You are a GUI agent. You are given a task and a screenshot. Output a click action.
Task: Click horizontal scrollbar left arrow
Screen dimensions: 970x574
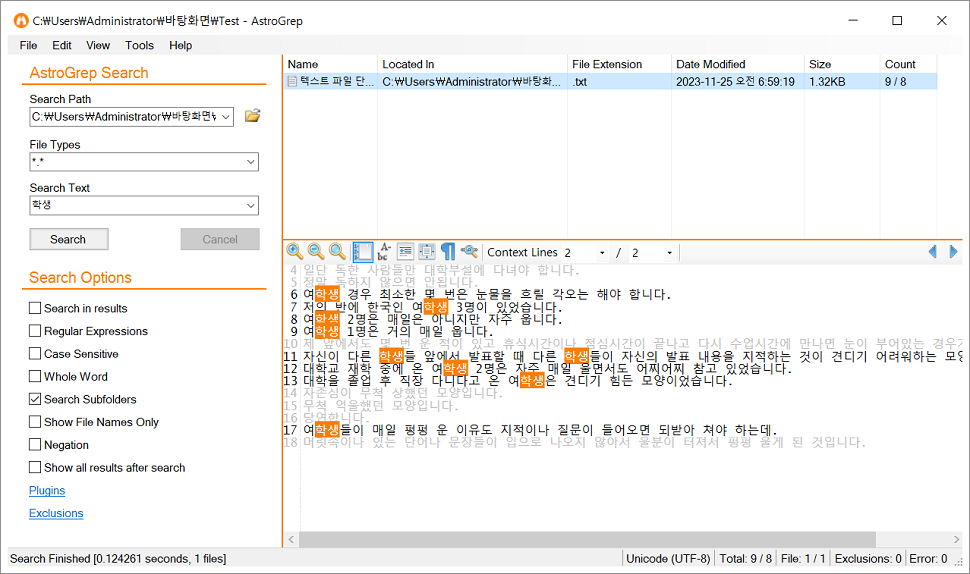click(x=291, y=539)
